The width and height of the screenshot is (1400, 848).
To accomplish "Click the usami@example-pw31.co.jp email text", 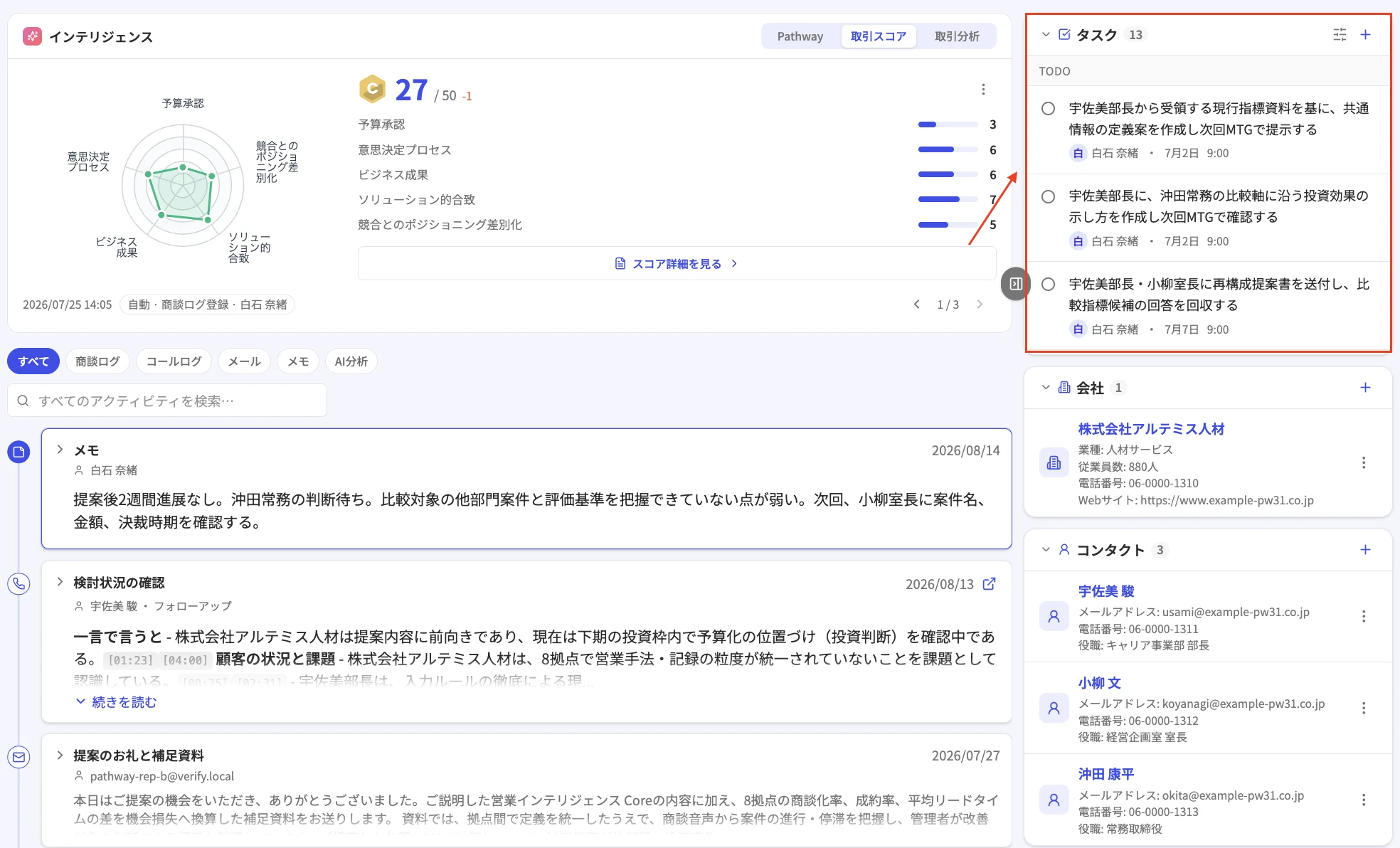I will click(x=1236, y=612).
